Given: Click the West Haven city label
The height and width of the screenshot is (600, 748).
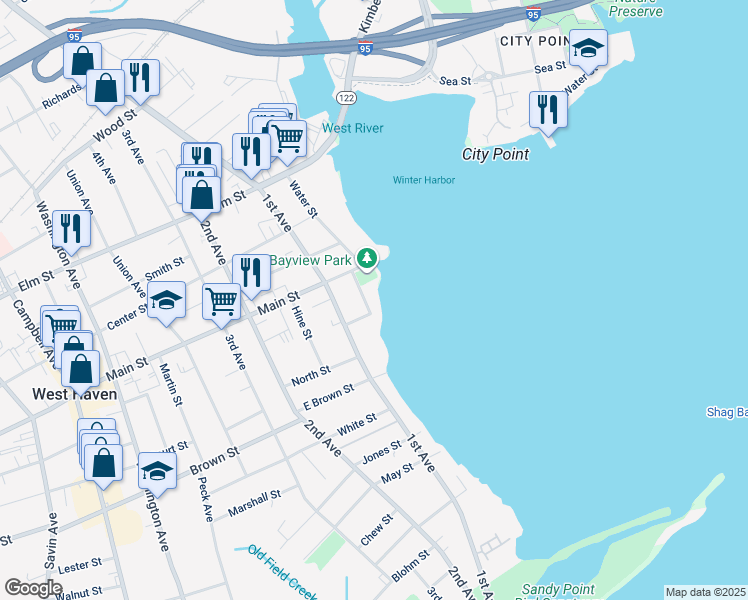Looking at the screenshot, I should (74, 394).
